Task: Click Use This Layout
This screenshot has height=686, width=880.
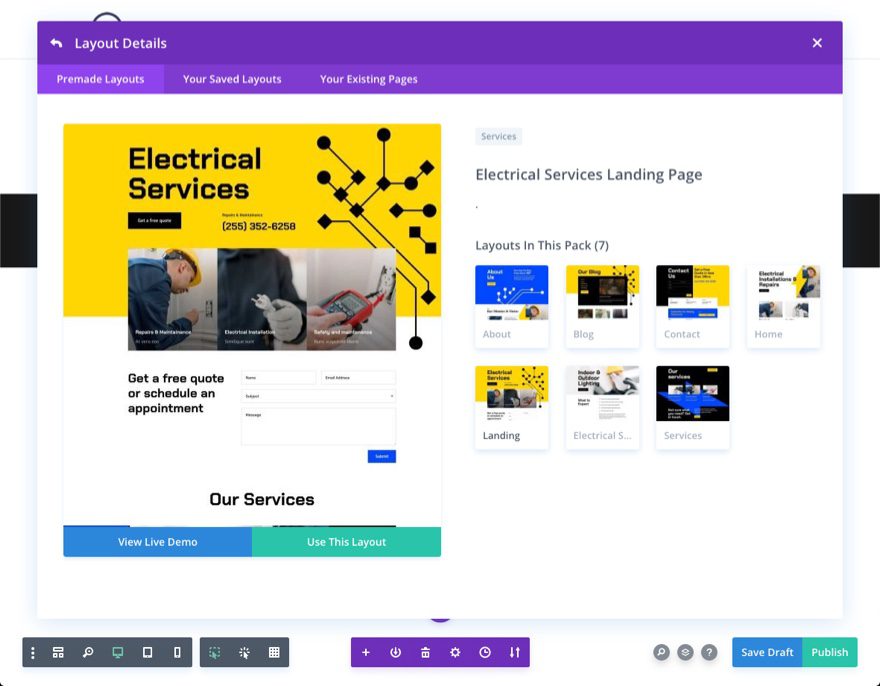Action: tap(346, 541)
